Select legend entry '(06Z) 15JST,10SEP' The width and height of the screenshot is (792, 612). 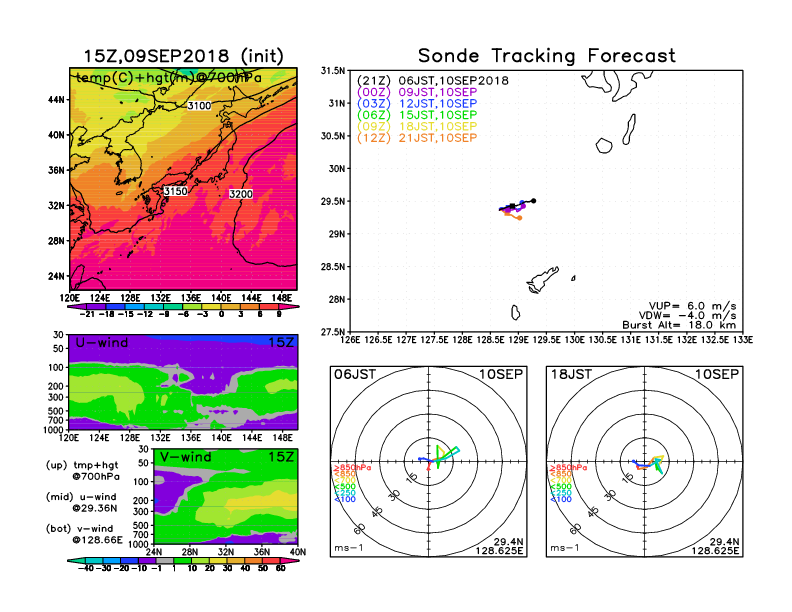pyautogui.click(x=417, y=115)
